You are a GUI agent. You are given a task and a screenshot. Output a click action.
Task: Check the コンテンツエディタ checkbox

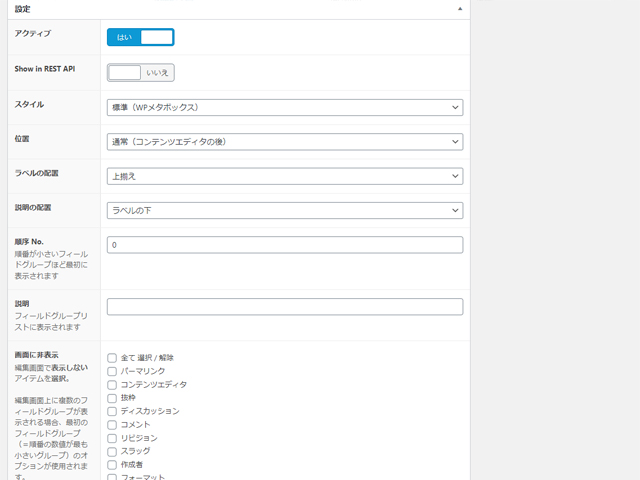point(112,385)
